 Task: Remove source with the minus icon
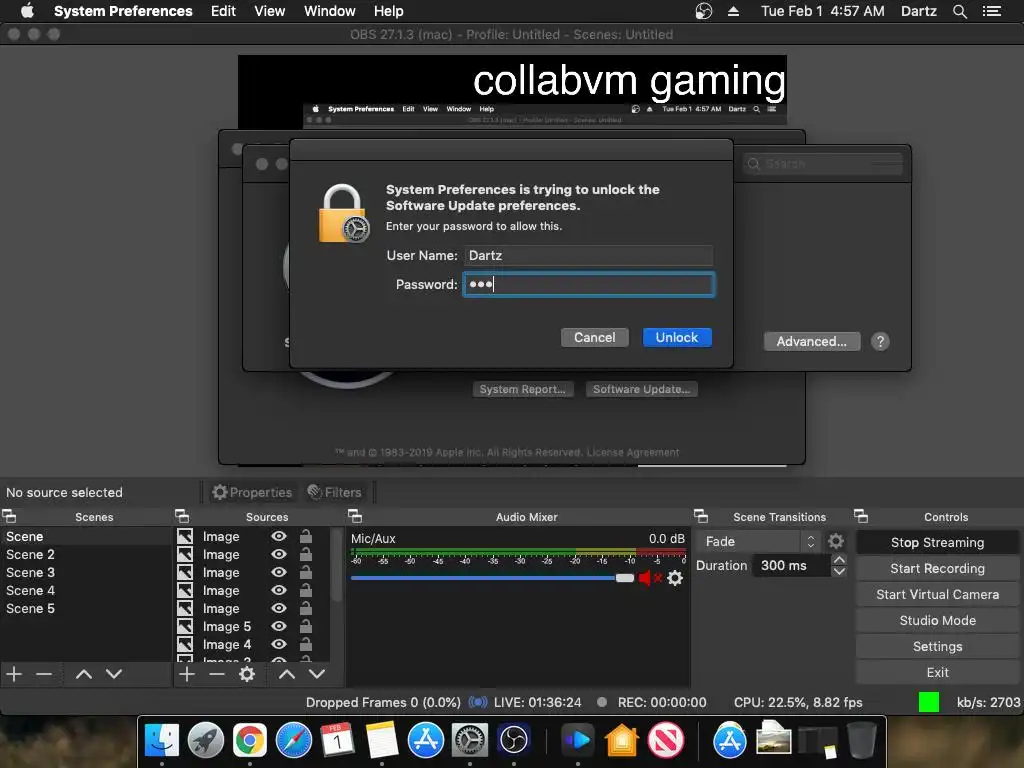pos(217,674)
